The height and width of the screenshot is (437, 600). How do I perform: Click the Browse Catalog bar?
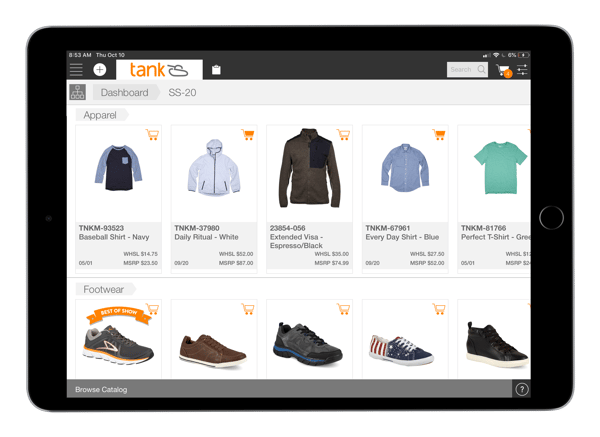[x=289, y=389]
